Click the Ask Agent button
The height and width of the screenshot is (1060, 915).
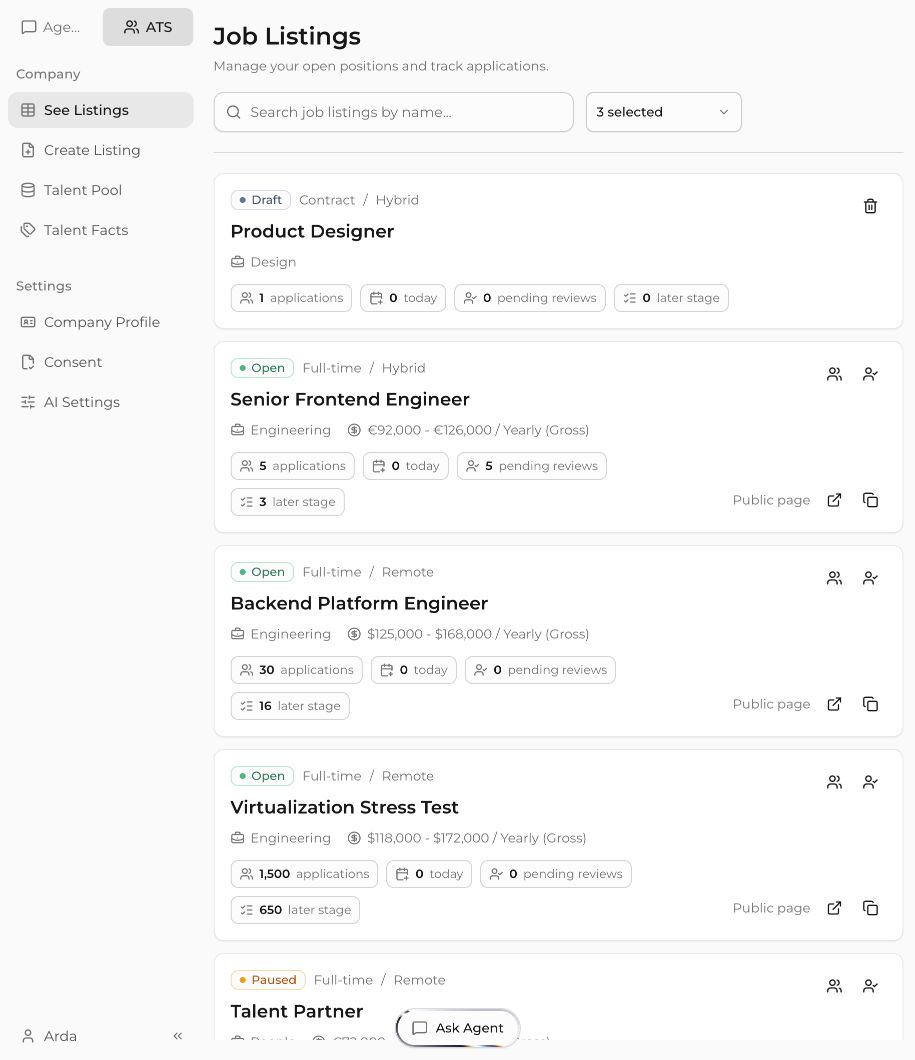click(x=458, y=1028)
